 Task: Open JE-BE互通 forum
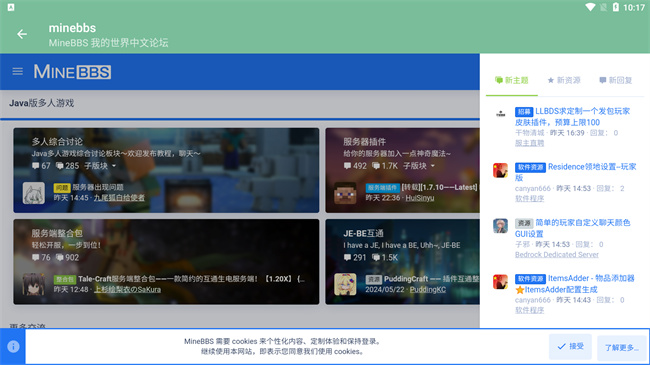click(x=363, y=233)
